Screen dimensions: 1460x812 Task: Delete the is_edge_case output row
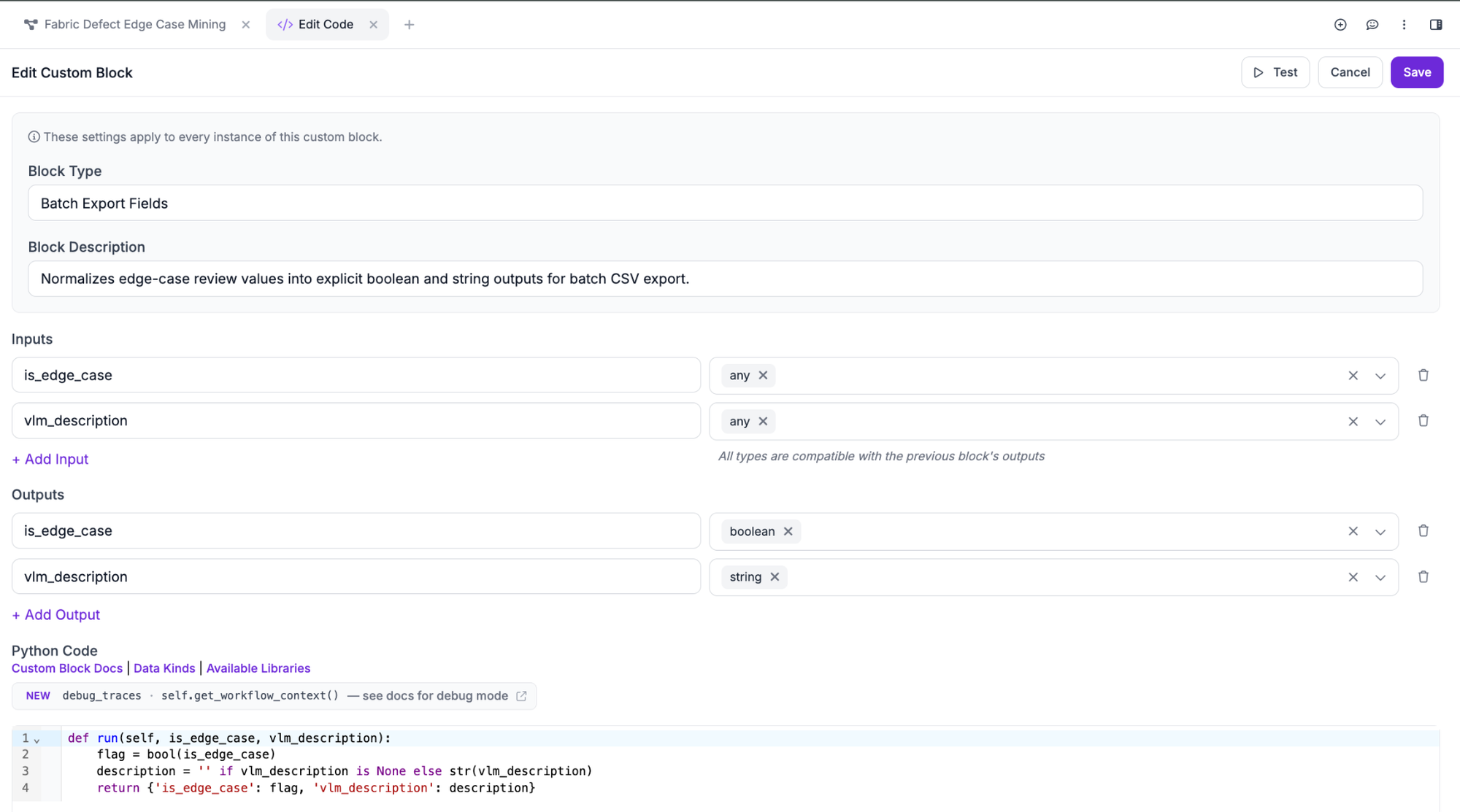(1423, 531)
